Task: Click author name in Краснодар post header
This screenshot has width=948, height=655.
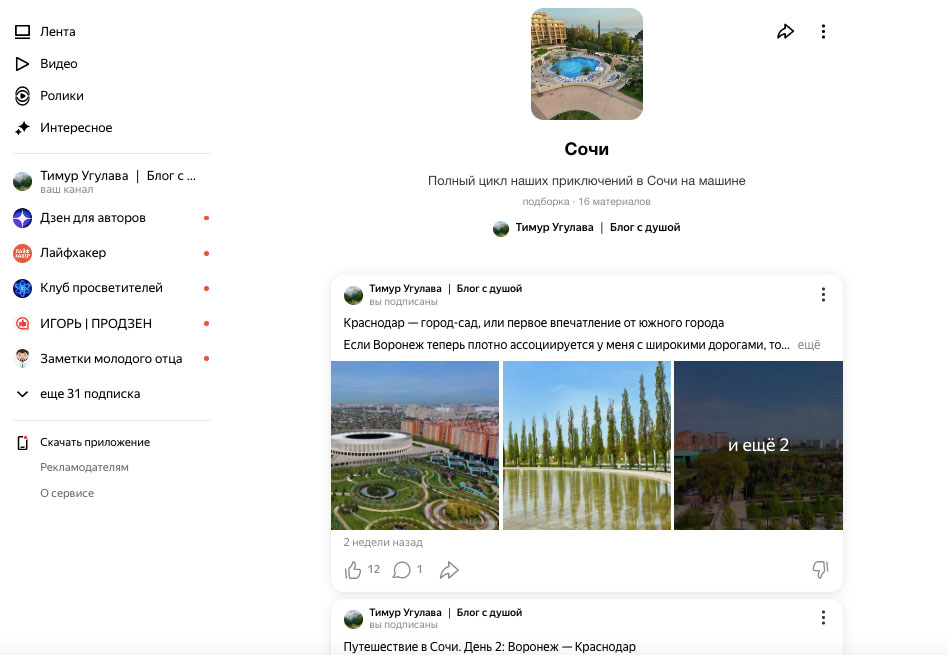Action: tap(446, 288)
